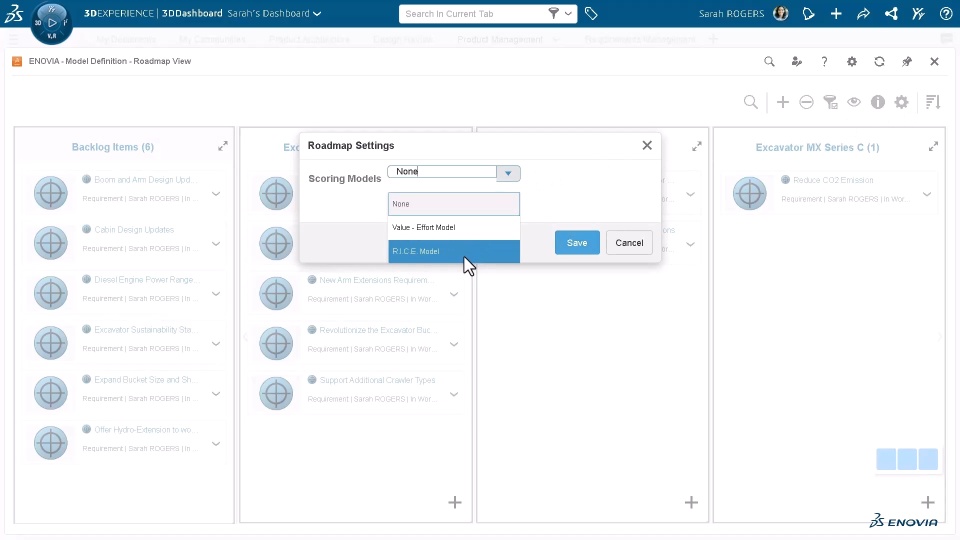
Task: Click the Reduce CO2 Emission target thumbnail
Action: pos(749,193)
